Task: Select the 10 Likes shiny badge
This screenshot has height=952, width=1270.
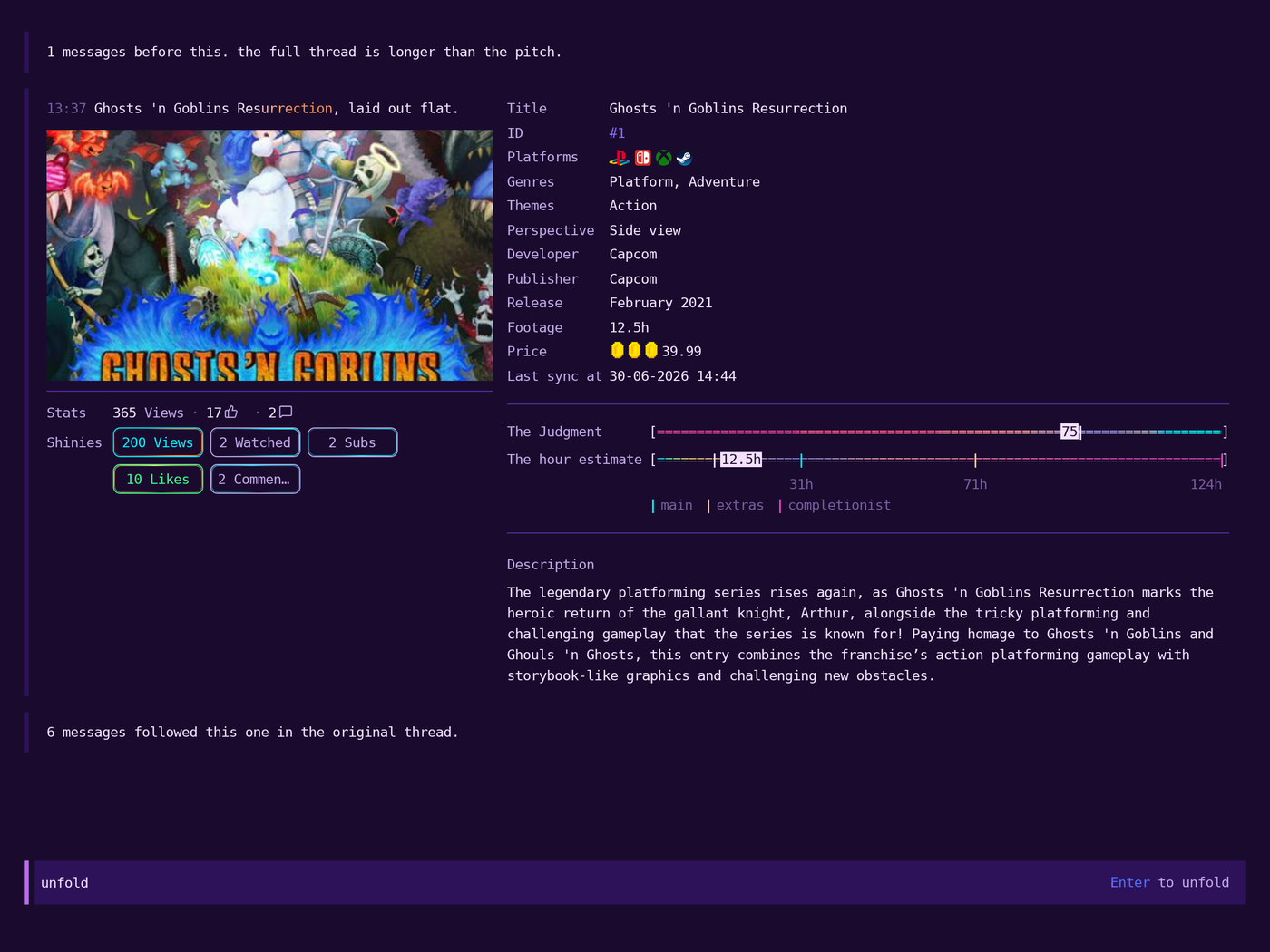Action: click(x=158, y=479)
